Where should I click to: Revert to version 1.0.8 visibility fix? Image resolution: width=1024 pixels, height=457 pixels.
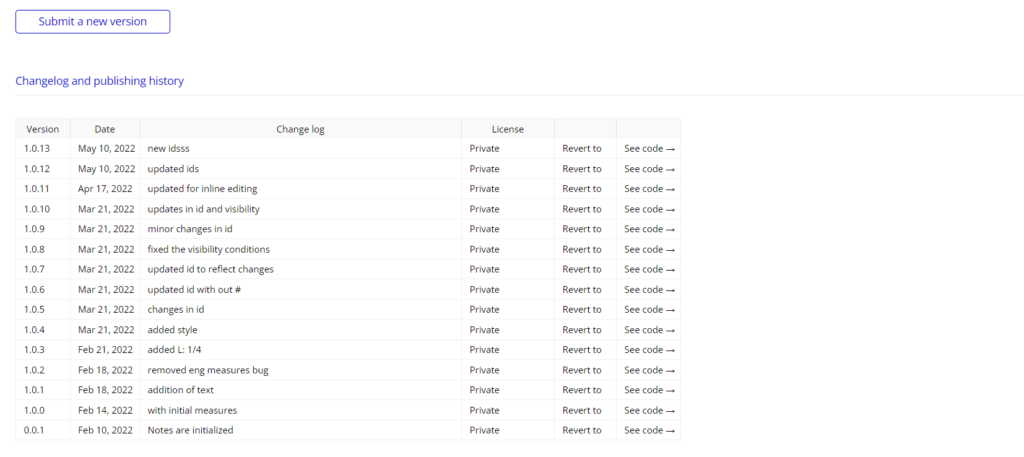(582, 249)
